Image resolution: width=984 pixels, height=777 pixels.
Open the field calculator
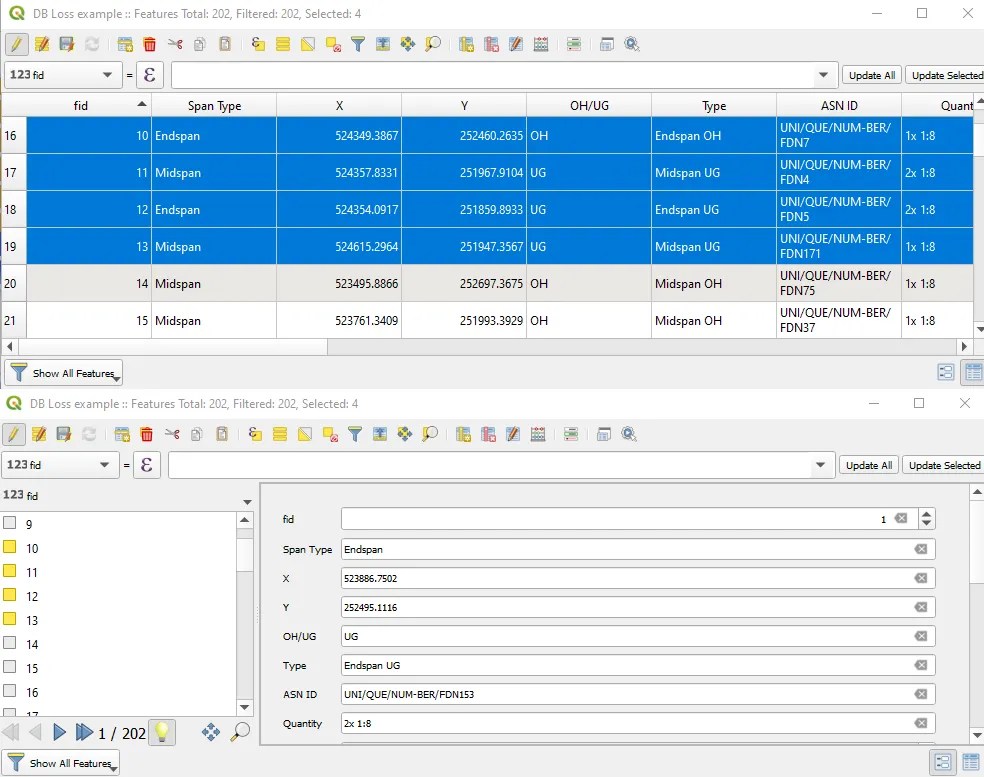(x=539, y=44)
